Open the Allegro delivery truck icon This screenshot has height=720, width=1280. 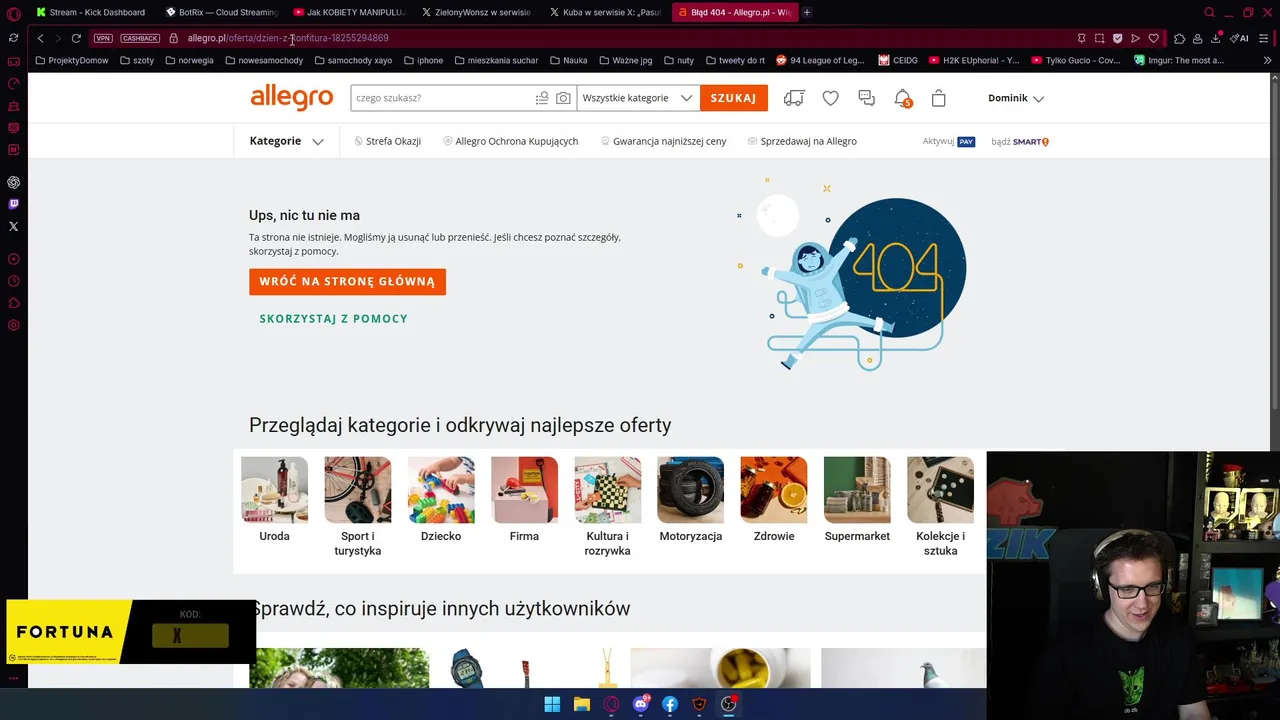point(794,98)
